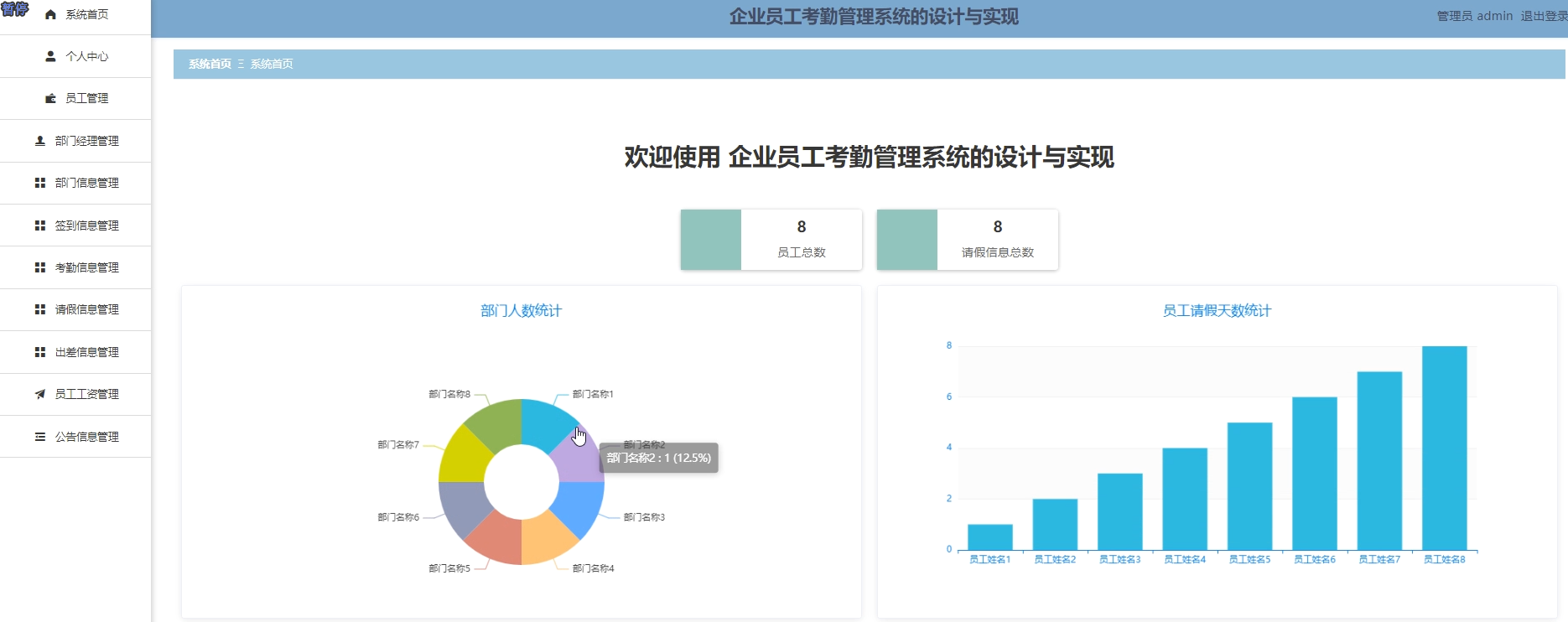1568x622 pixels.
Task: Click the user icon beside 部门经理管理
Action: [39, 141]
